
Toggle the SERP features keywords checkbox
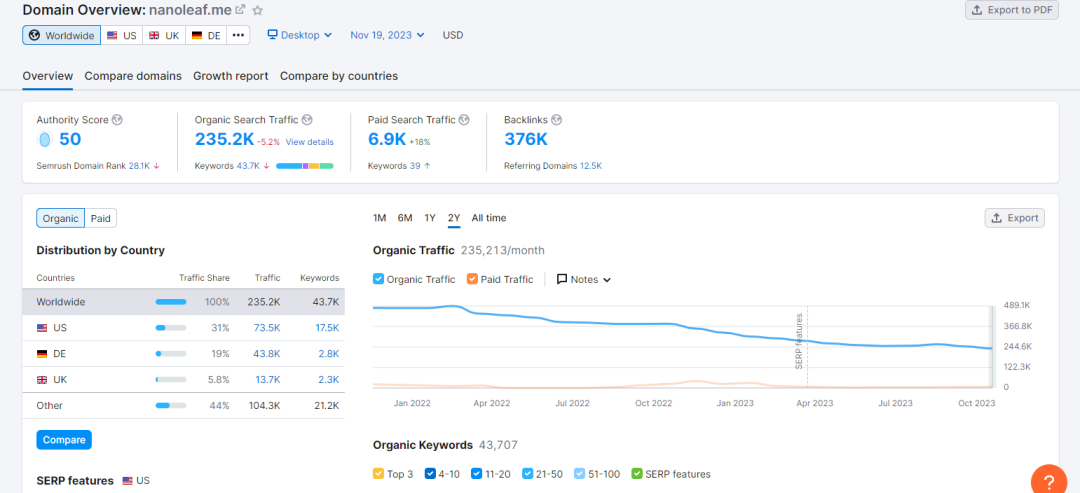pyautogui.click(x=636, y=474)
